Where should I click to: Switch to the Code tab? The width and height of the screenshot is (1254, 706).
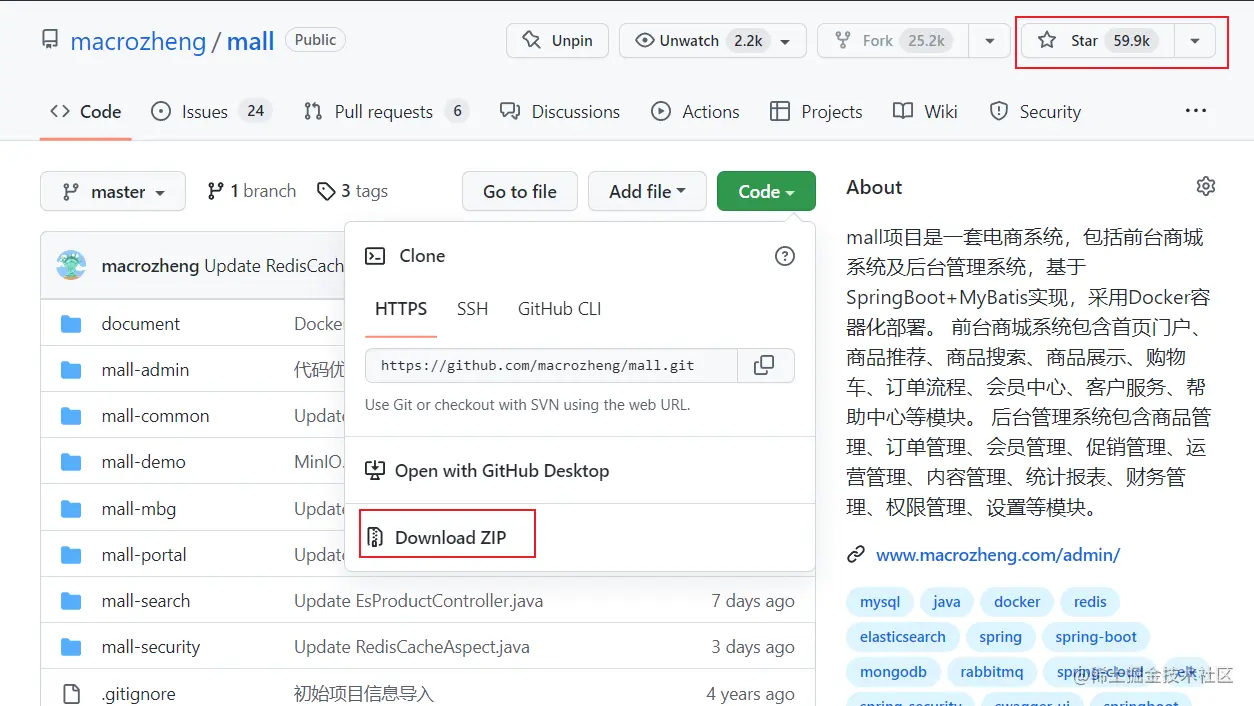point(86,111)
